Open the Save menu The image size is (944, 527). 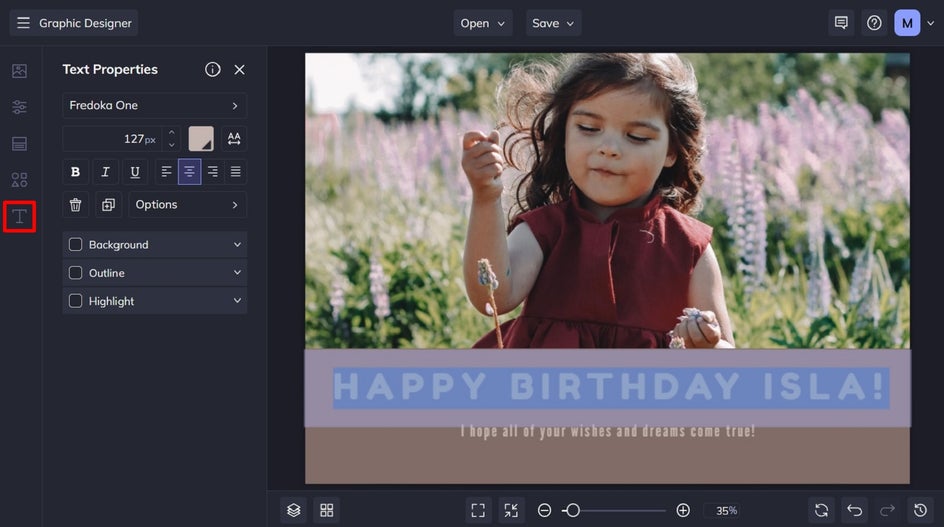click(x=553, y=23)
